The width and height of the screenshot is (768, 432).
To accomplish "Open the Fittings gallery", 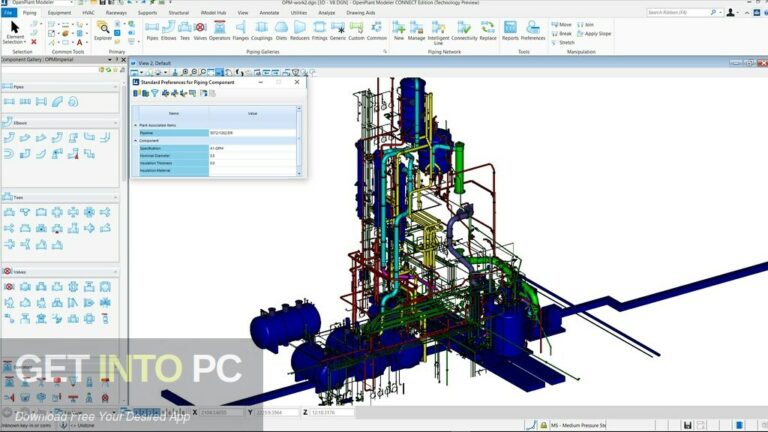I will [x=319, y=30].
